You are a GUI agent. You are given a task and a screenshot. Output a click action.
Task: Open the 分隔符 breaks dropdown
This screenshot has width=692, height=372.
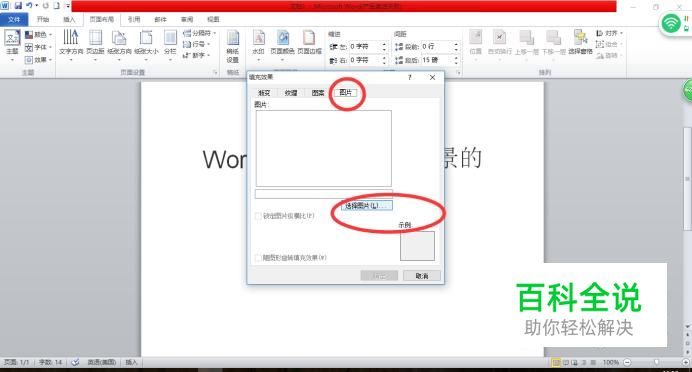pyautogui.click(x=199, y=33)
